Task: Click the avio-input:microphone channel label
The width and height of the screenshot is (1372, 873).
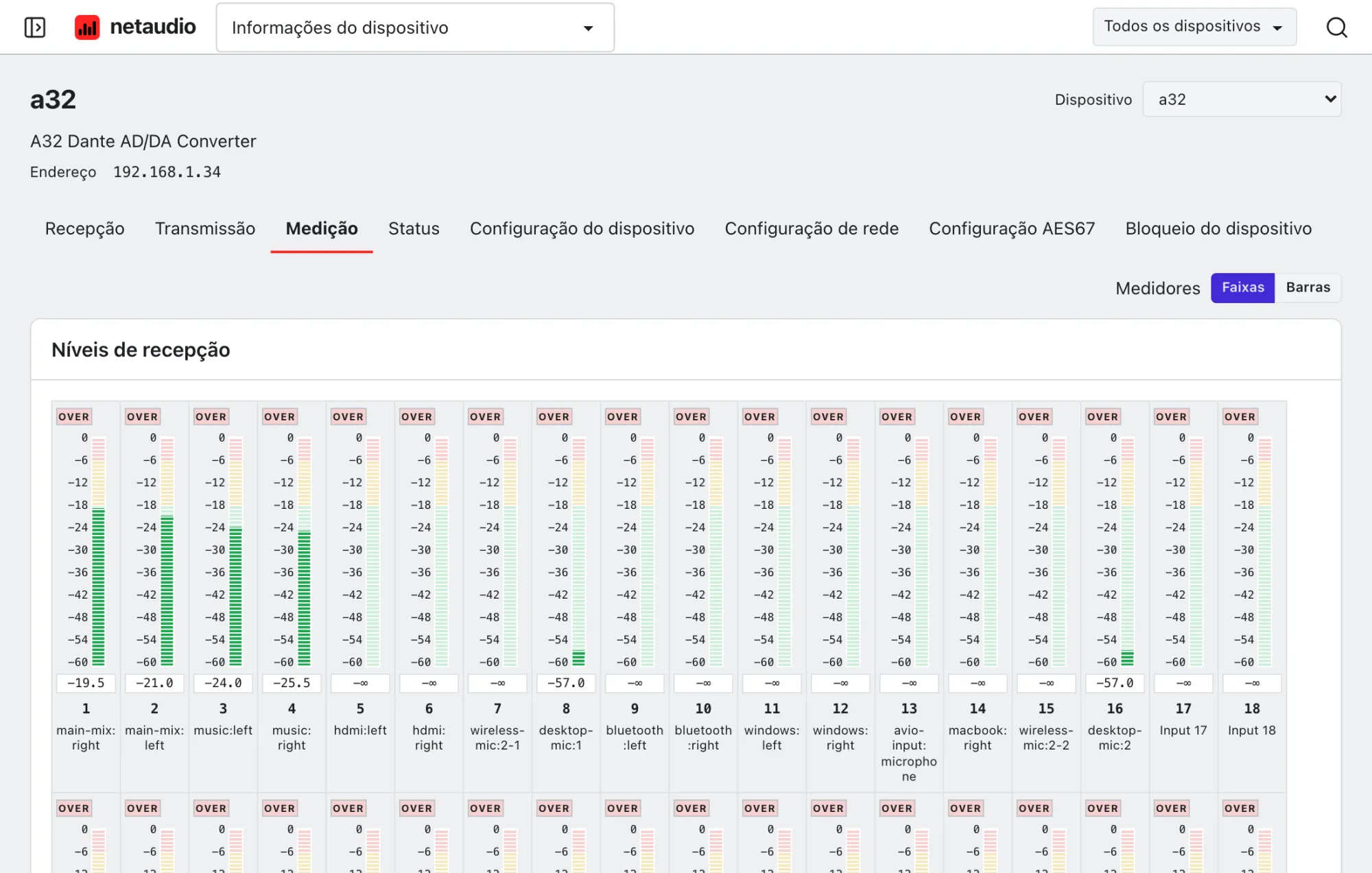Action: pos(909,753)
